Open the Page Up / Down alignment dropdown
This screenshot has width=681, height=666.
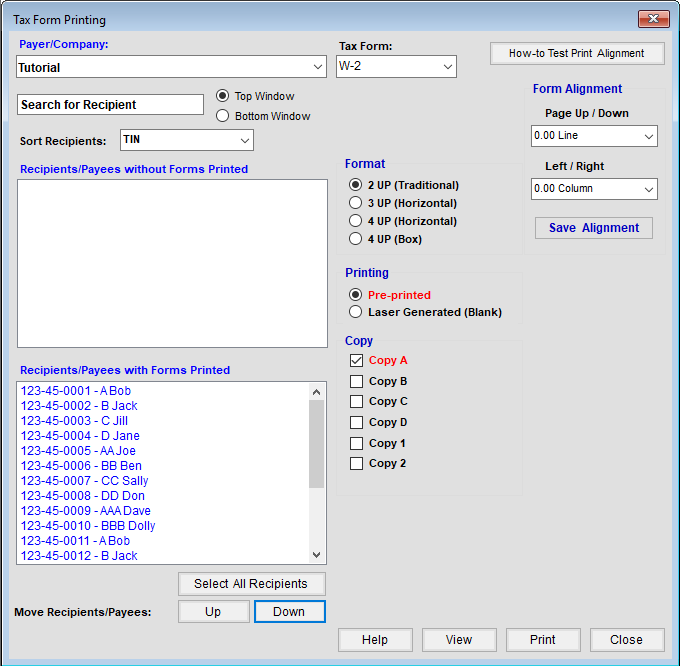tap(594, 136)
